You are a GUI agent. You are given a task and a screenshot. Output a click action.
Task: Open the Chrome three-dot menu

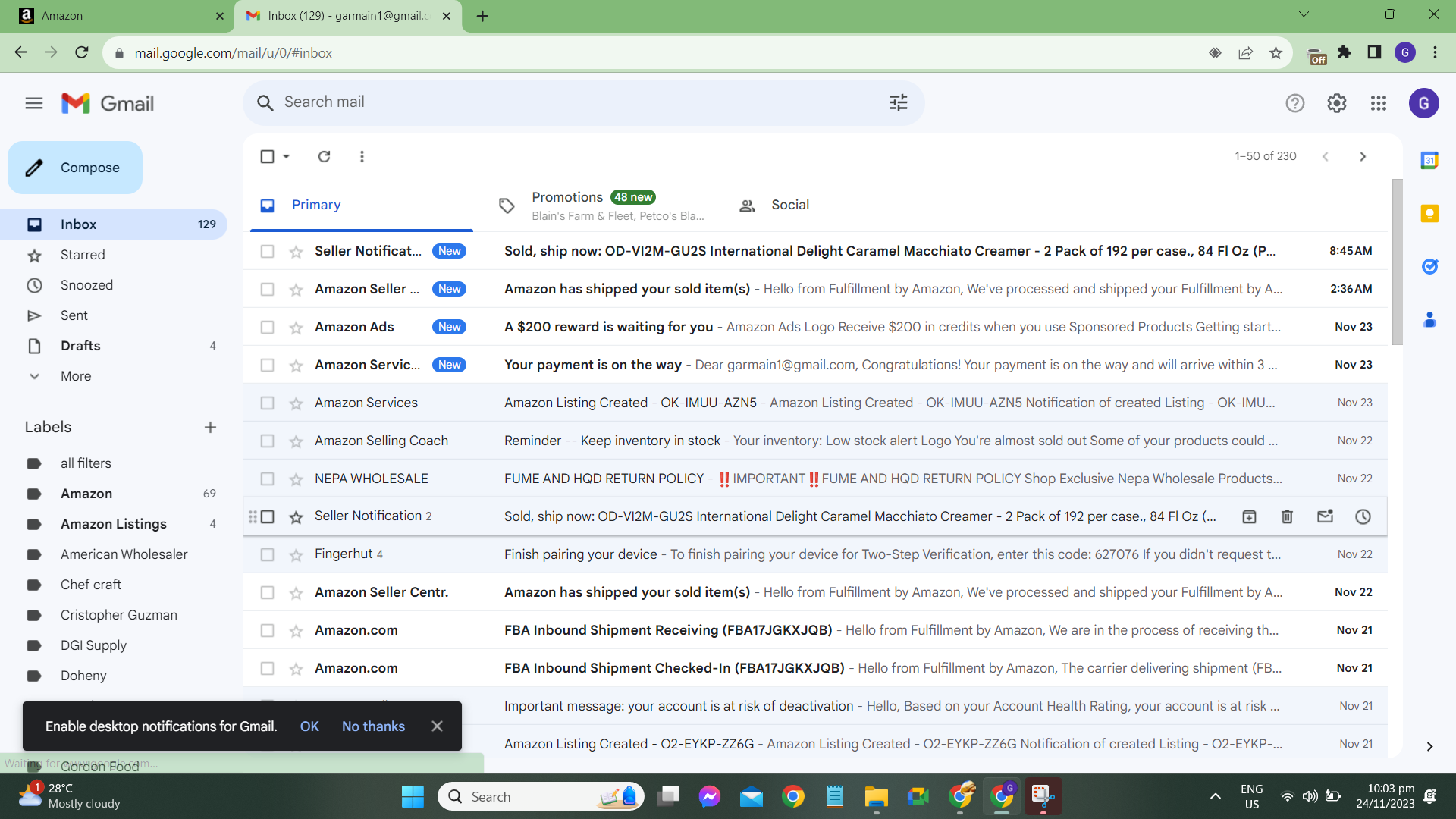point(1435,52)
